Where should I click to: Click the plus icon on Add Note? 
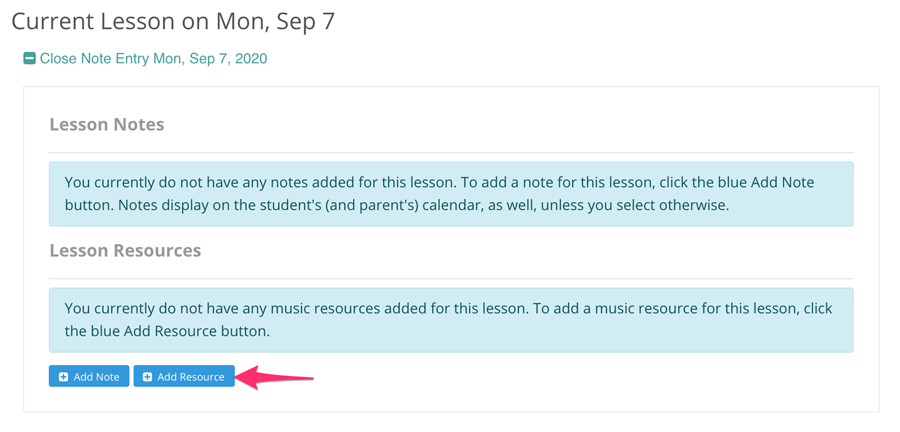[x=64, y=377]
